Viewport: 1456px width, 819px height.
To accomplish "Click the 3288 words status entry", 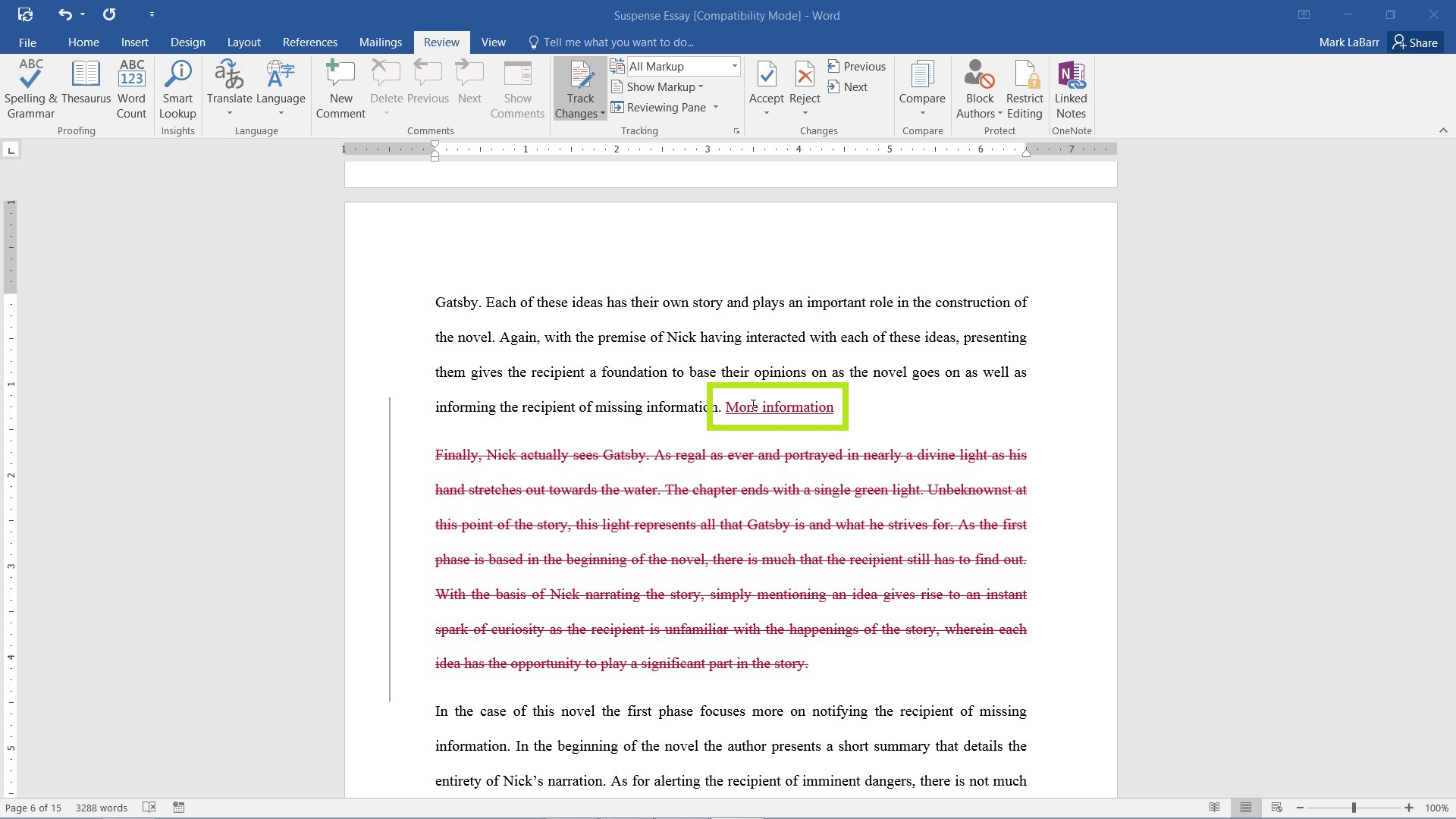I will coord(101,808).
